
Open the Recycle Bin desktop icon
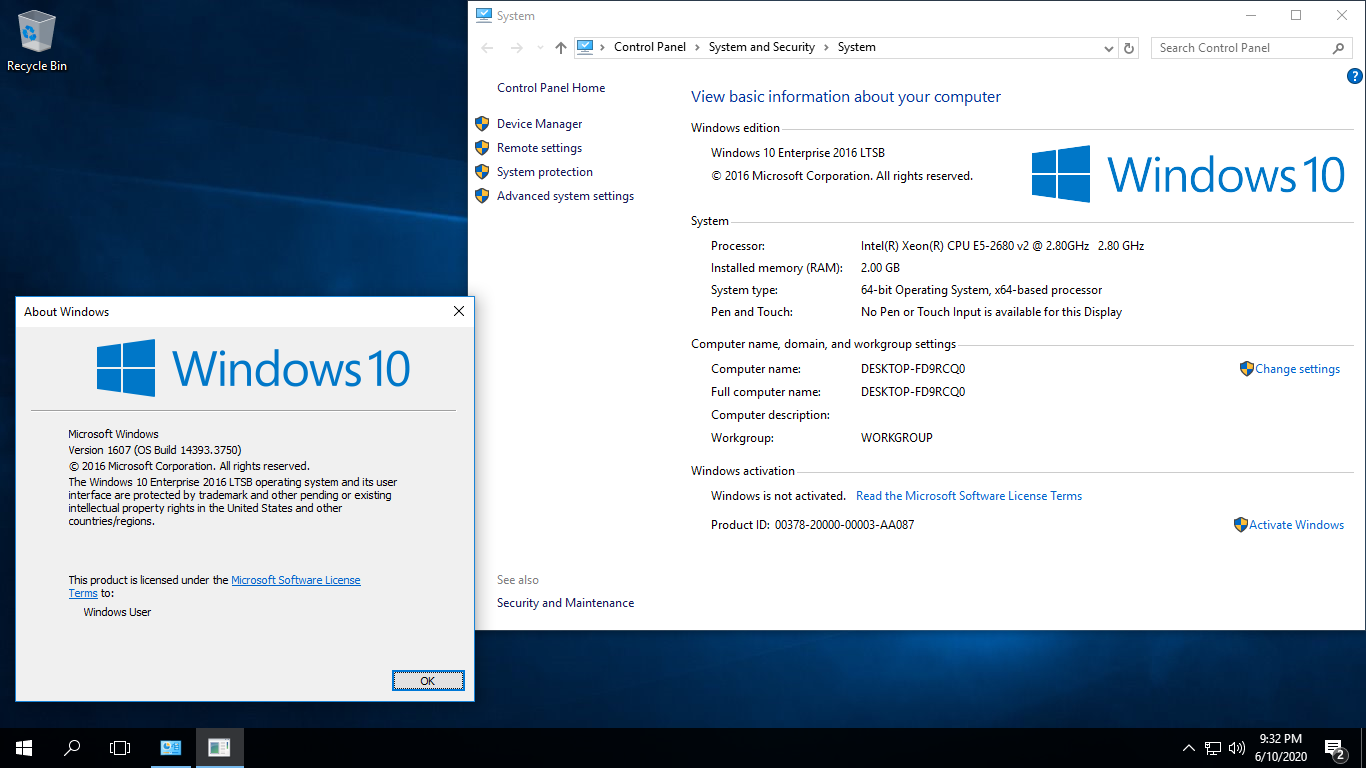[x=37, y=40]
